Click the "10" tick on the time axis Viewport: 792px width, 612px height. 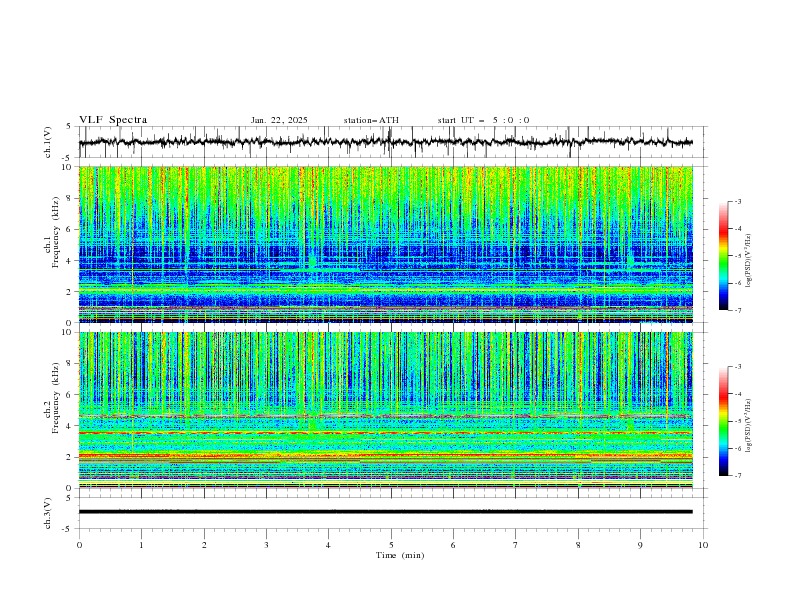tap(703, 545)
